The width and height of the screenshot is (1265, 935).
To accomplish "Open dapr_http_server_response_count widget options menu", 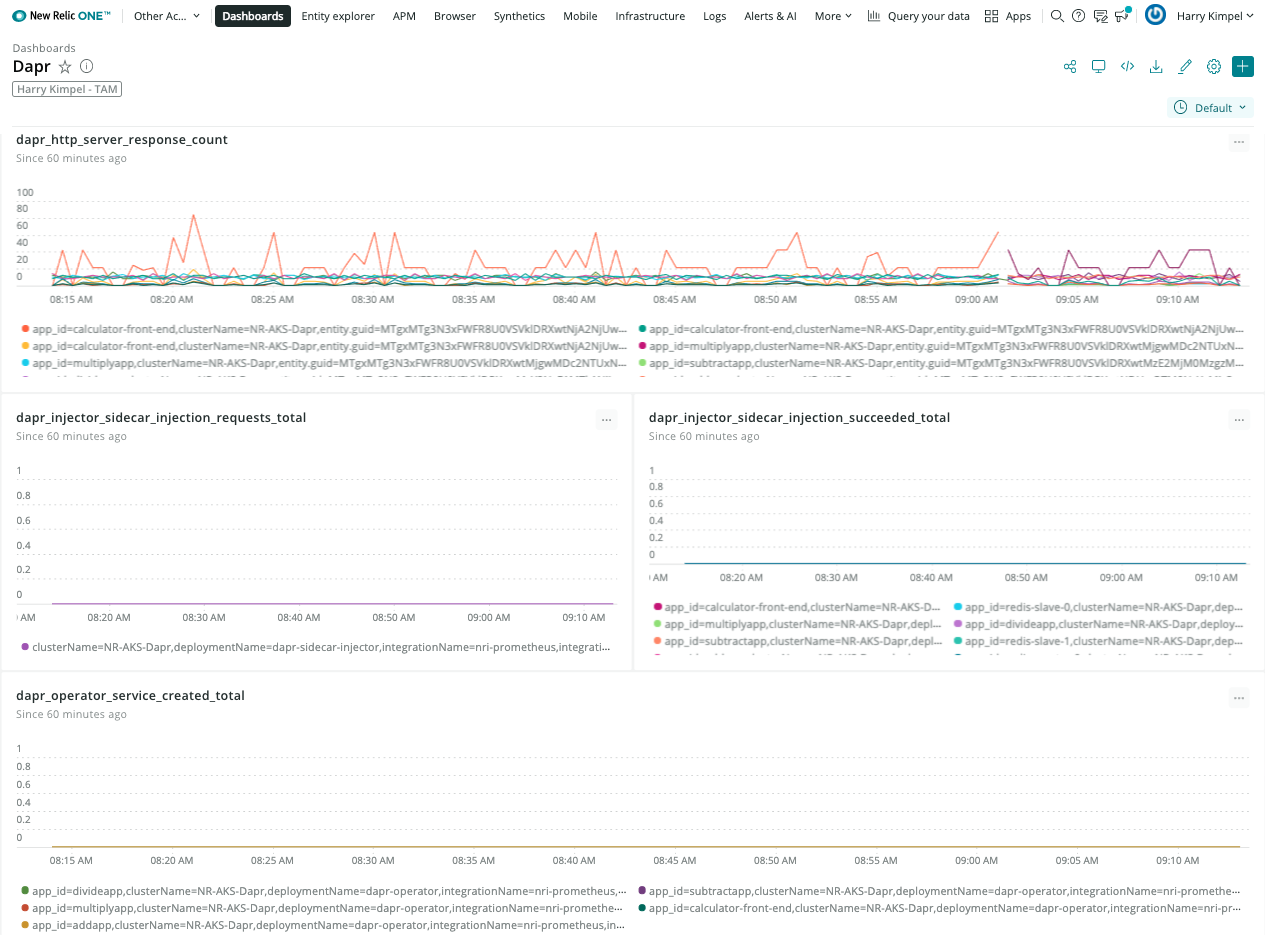I will pos(1239,142).
